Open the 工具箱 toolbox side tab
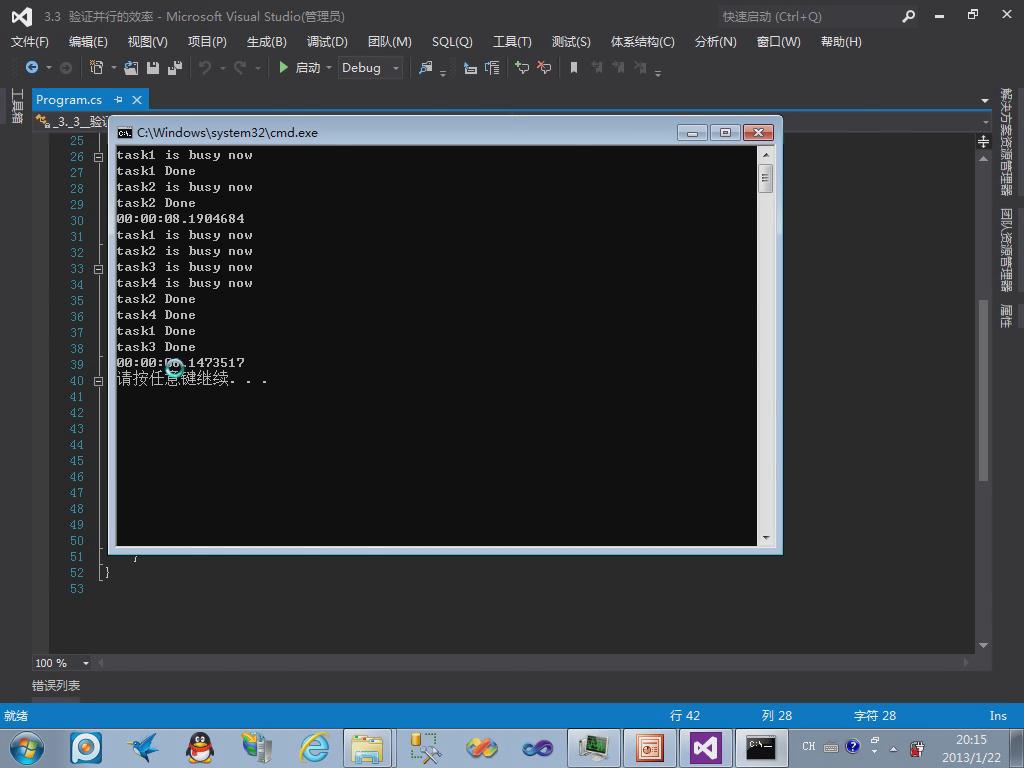The height and width of the screenshot is (768, 1024). pos(17,106)
